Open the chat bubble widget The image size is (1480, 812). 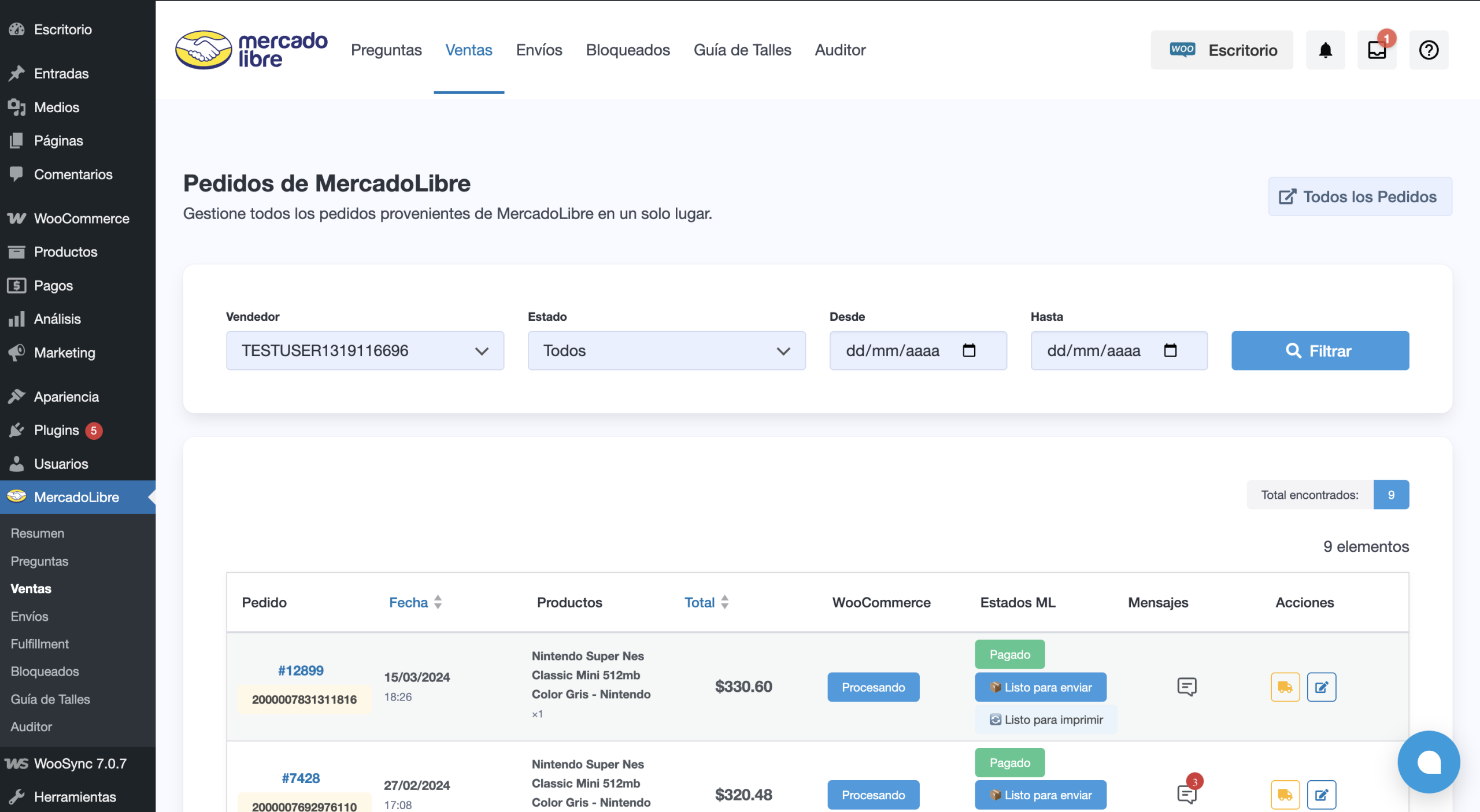tap(1428, 762)
